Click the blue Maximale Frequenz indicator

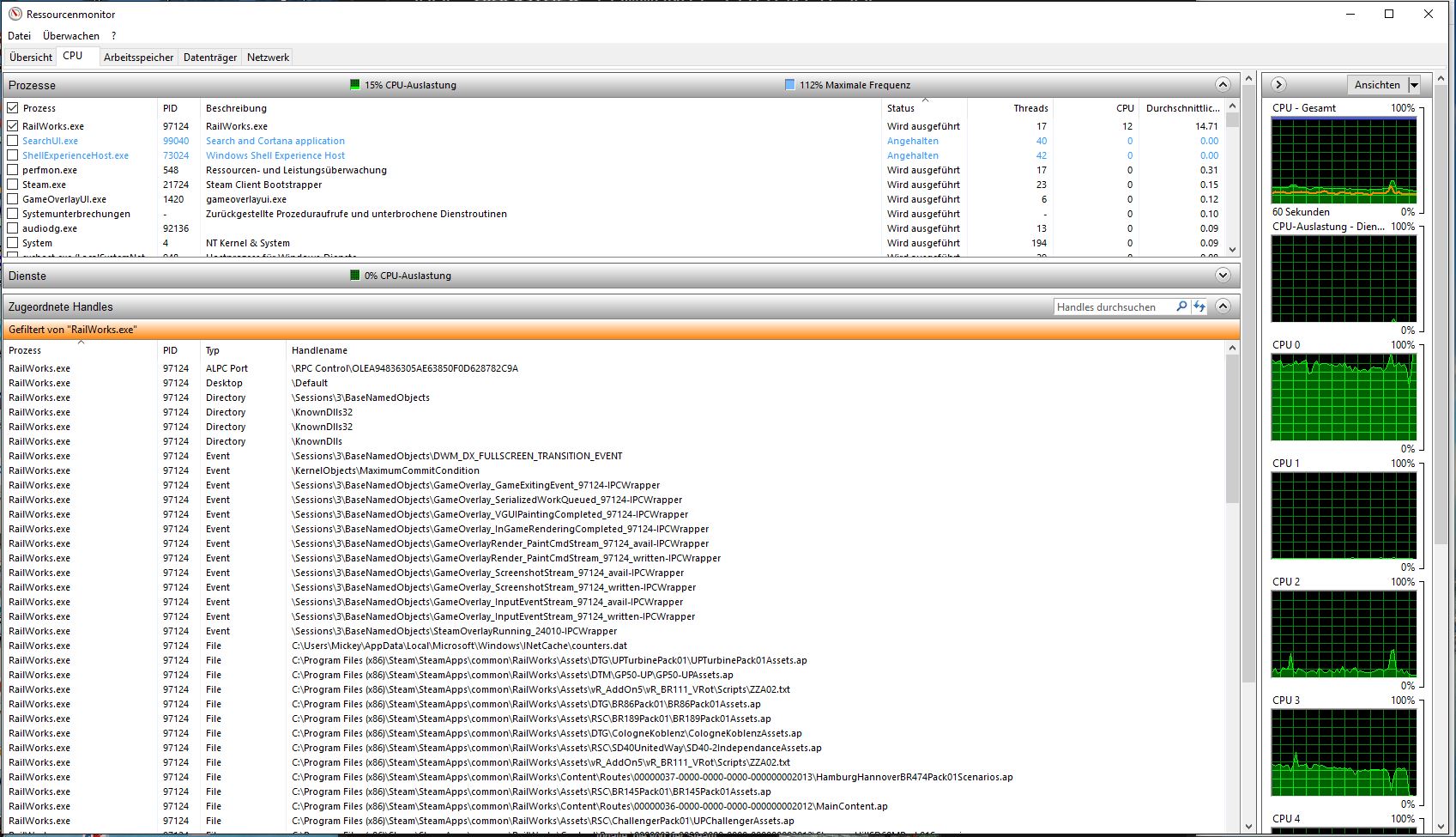(x=790, y=85)
